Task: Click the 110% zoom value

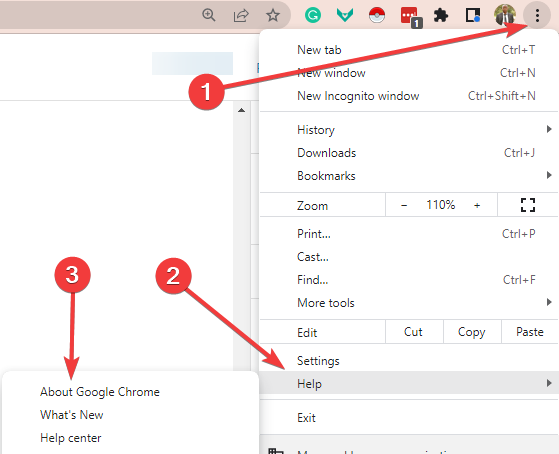Action: [441, 205]
